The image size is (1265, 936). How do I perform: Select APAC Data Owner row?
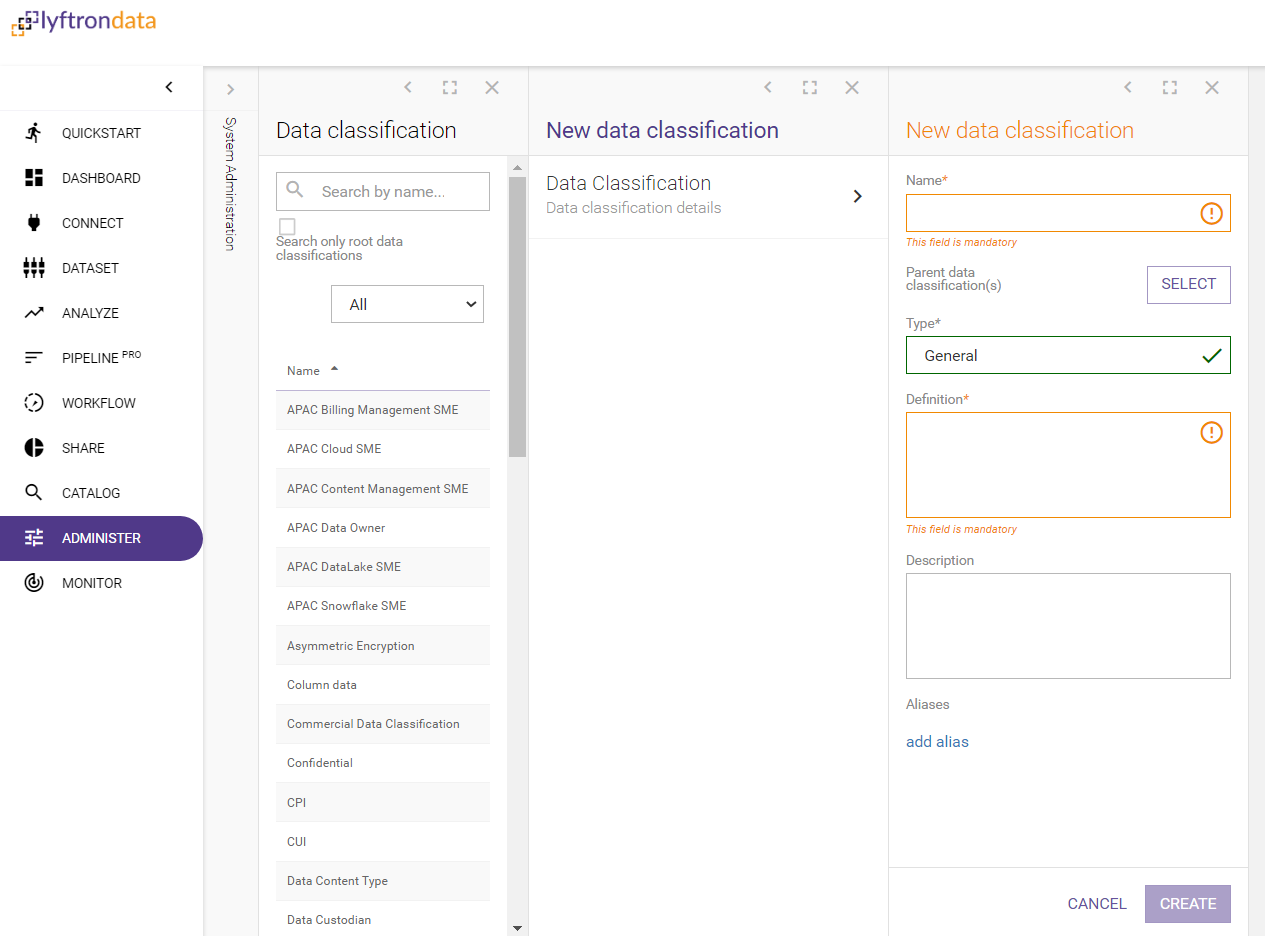point(383,528)
